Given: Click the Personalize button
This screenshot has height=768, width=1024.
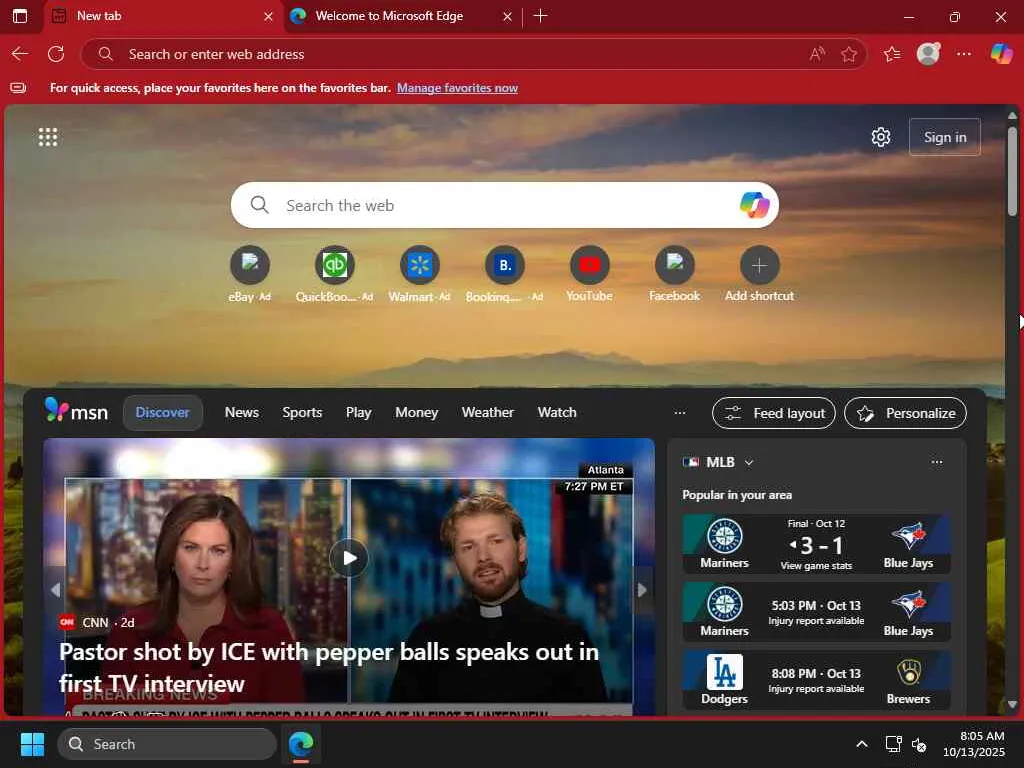Looking at the screenshot, I should [x=905, y=413].
